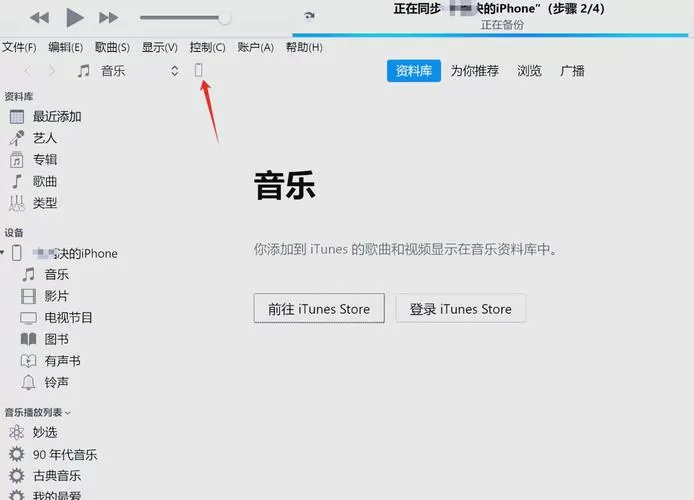Go forward with the right navigation arrow
This screenshot has width=694, height=500.
52,71
